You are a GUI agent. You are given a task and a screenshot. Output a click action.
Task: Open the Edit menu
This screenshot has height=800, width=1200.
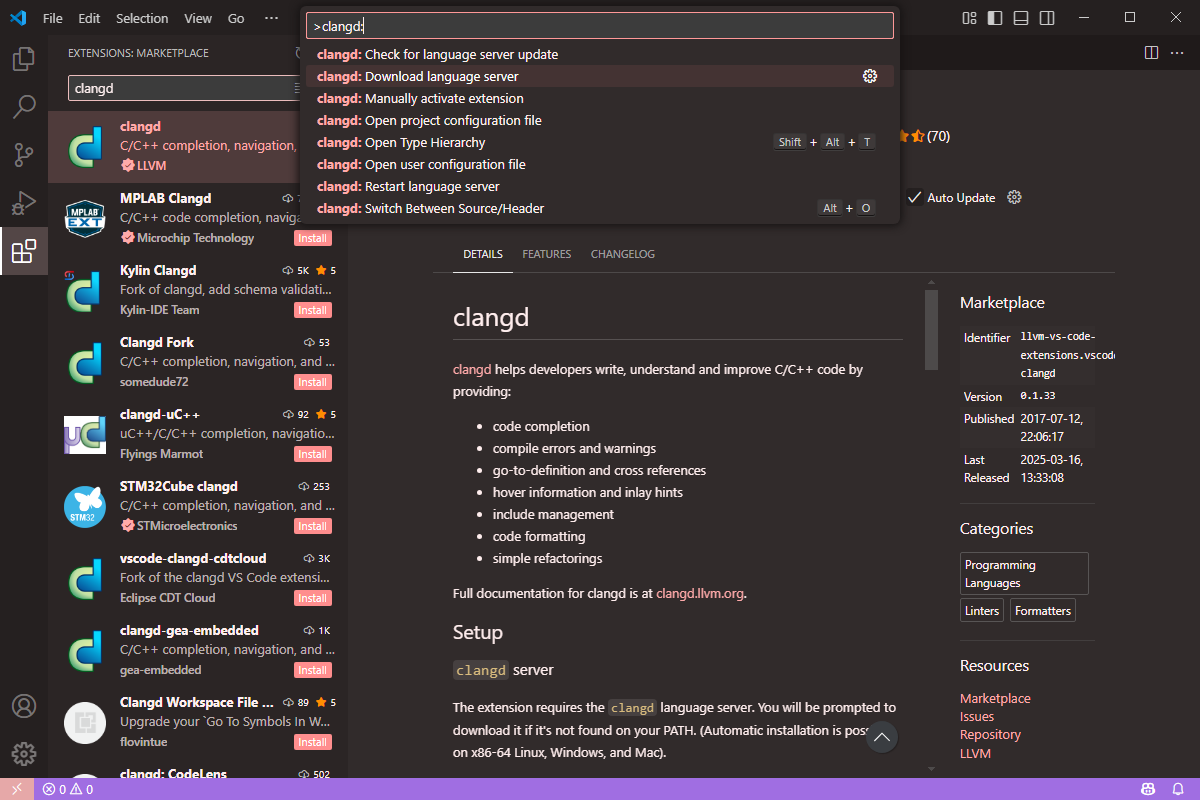click(x=89, y=18)
